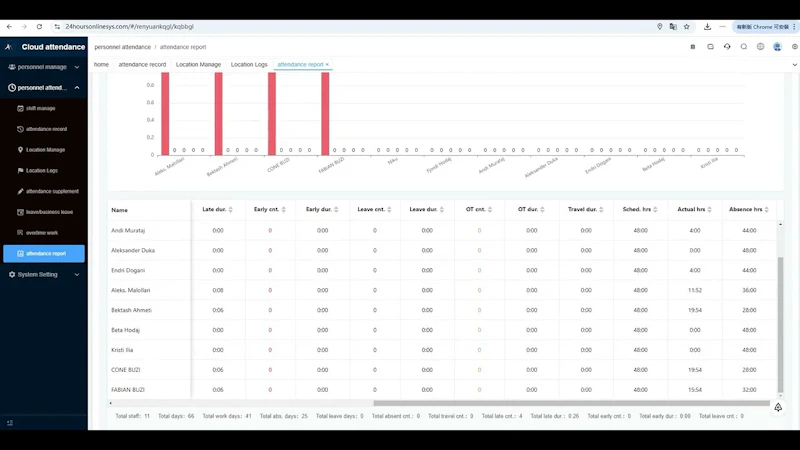Open browser downloads icon
This screenshot has width=800, height=450.
click(x=707, y=27)
